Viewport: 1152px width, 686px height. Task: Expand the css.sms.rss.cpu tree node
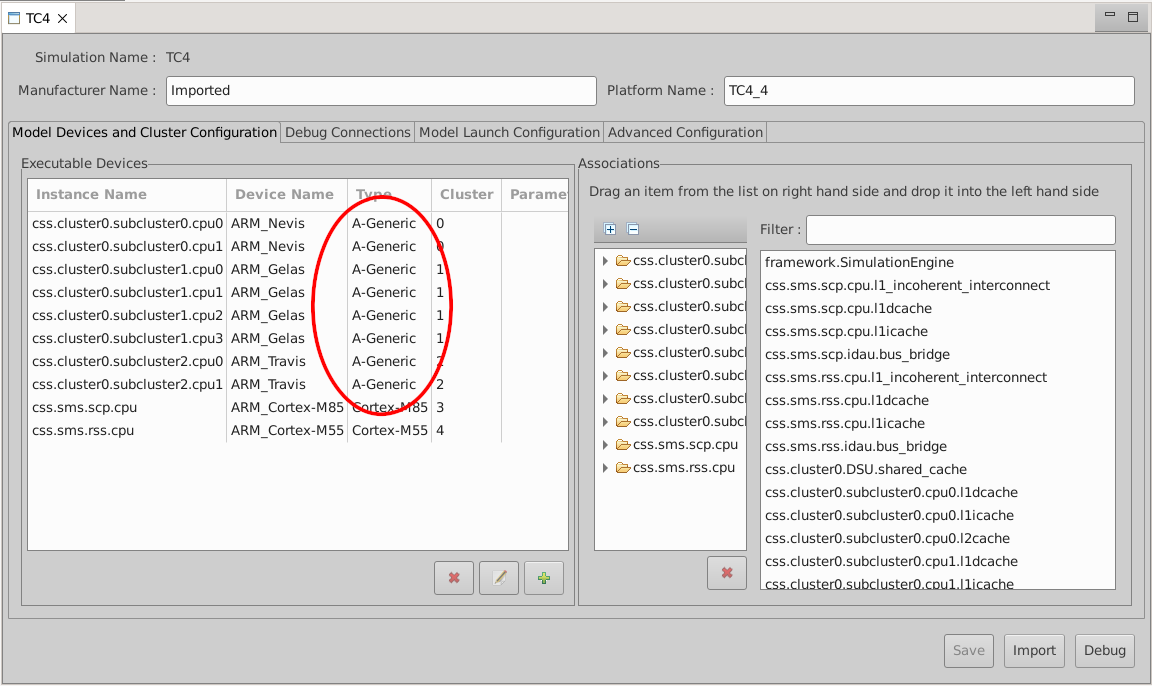[605, 468]
